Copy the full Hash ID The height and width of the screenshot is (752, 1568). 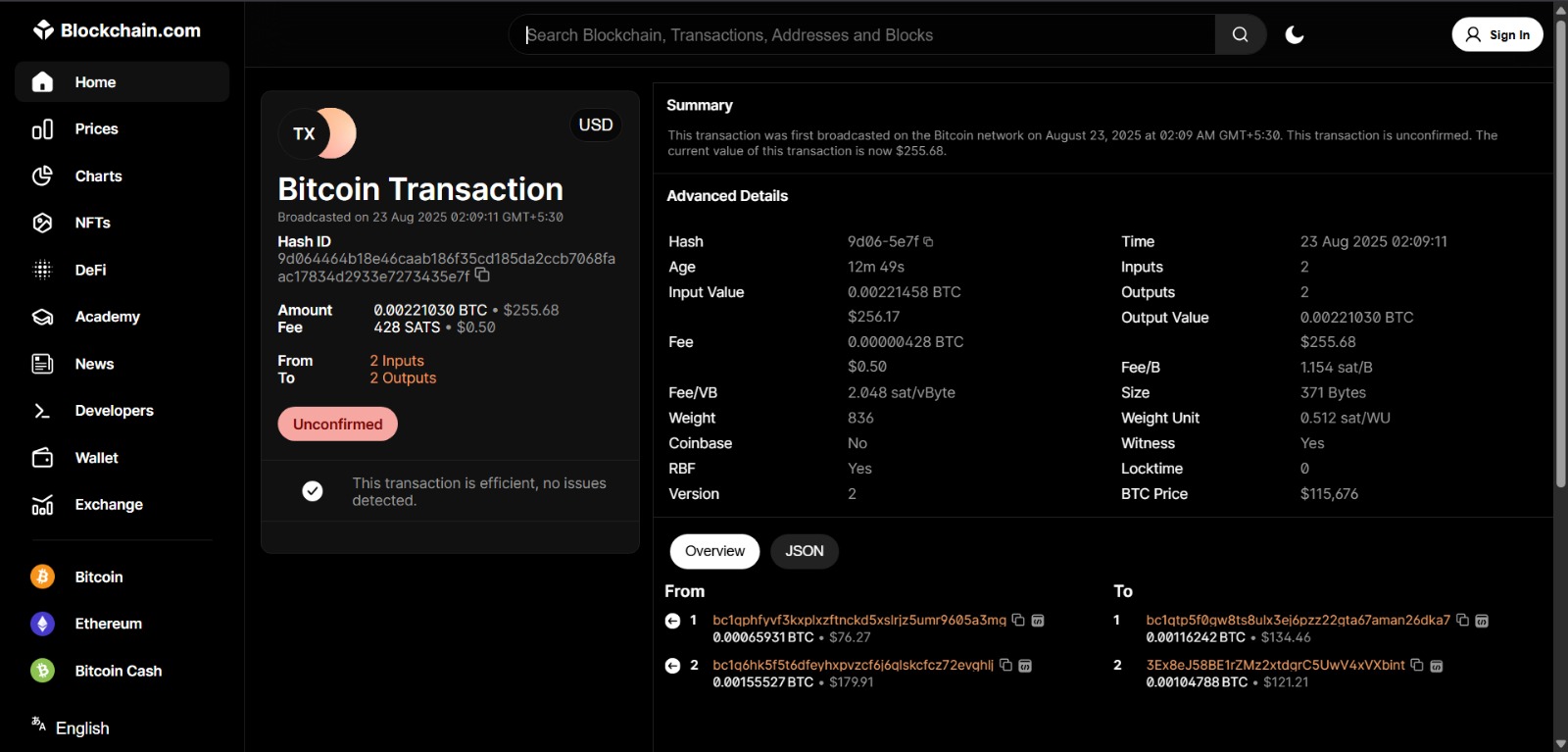482,276
